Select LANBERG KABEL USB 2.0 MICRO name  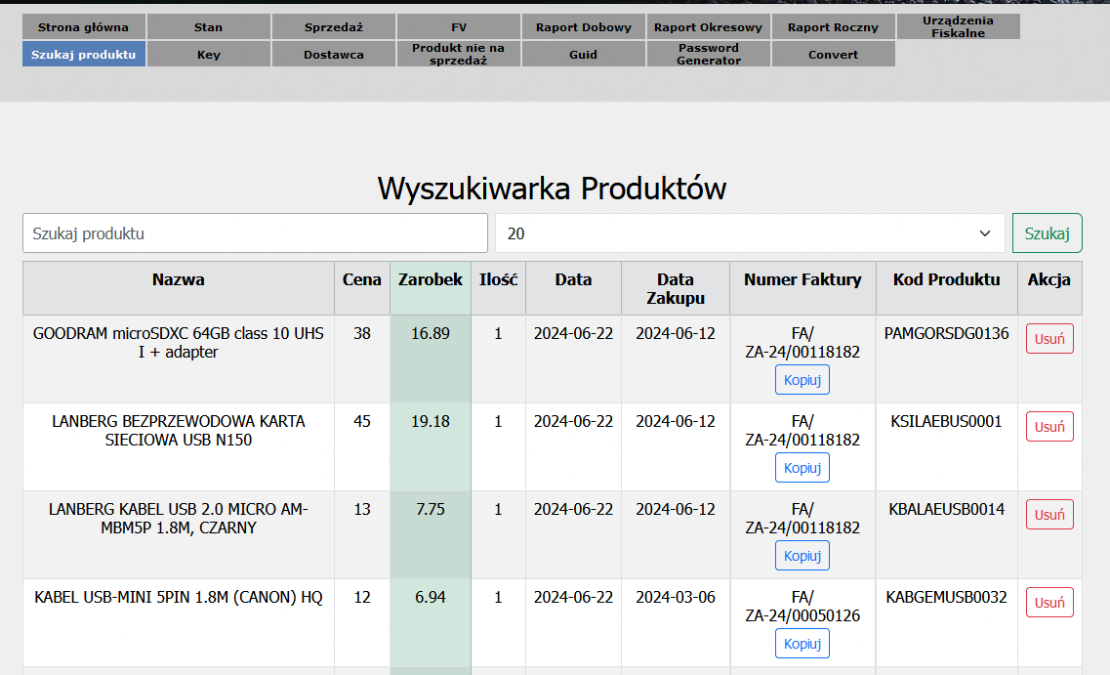tap(178, 518)
